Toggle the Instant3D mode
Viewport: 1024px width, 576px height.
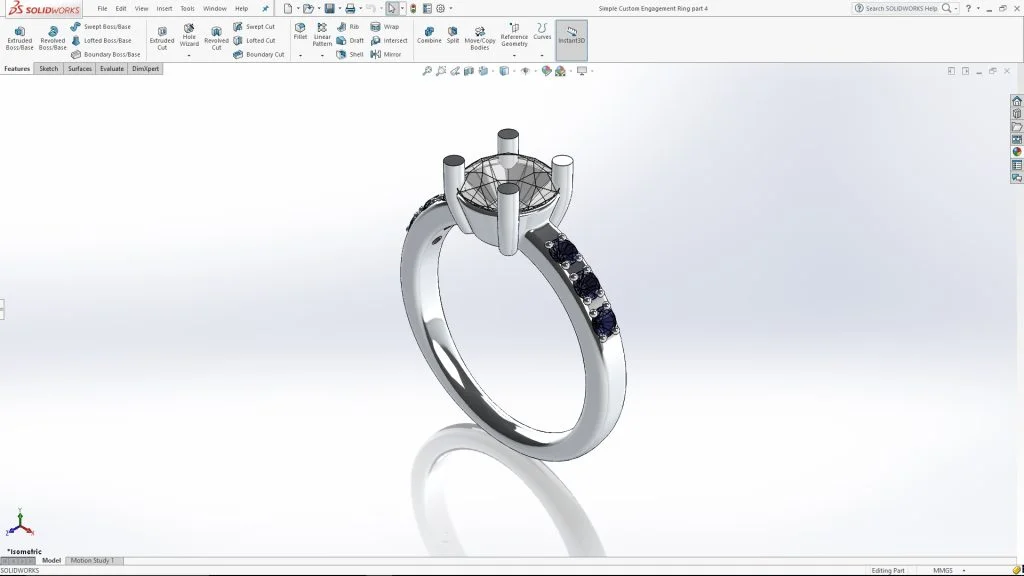(571, 35)
